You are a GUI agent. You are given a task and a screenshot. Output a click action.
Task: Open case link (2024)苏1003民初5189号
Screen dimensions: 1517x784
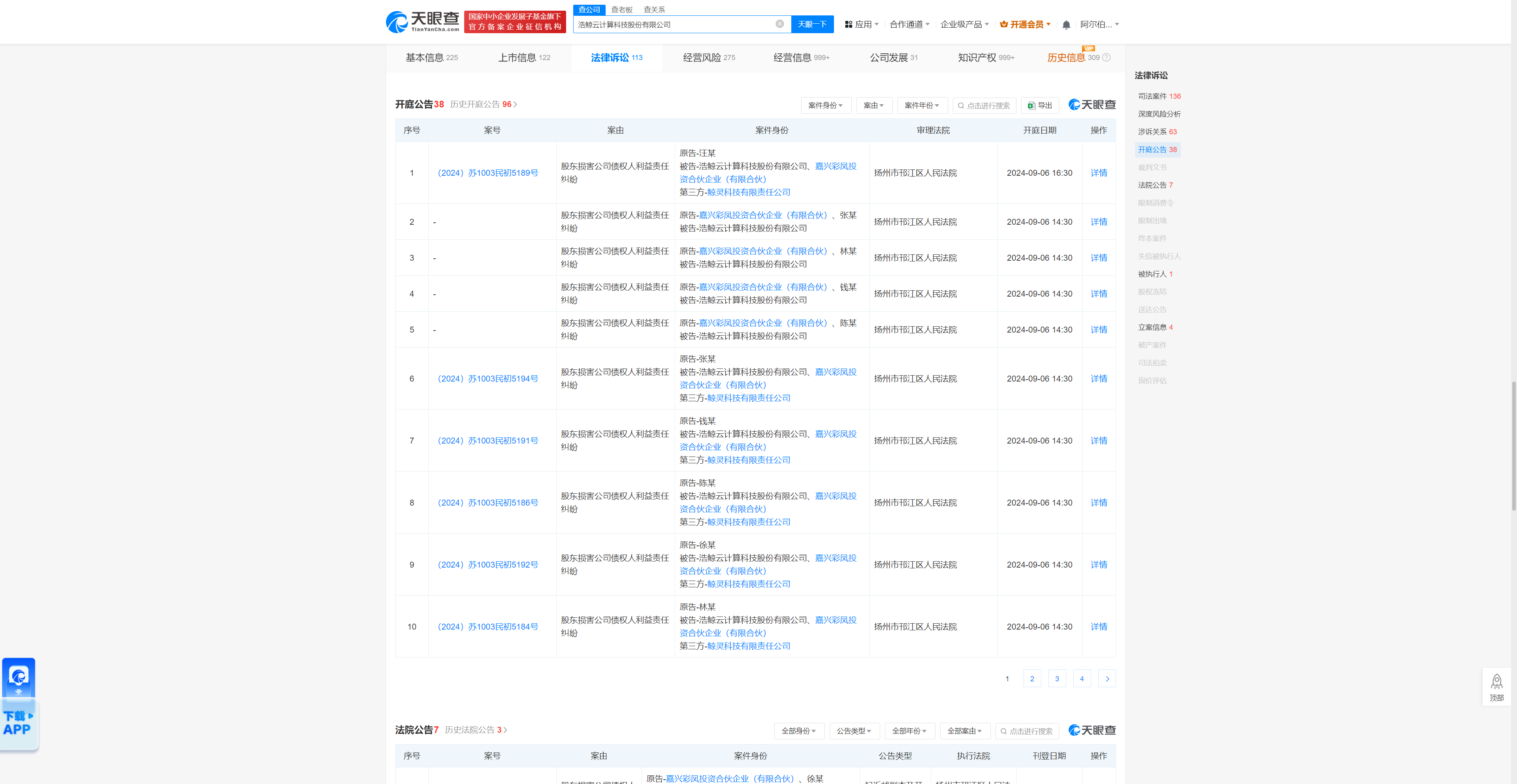(x=487, y=173)
